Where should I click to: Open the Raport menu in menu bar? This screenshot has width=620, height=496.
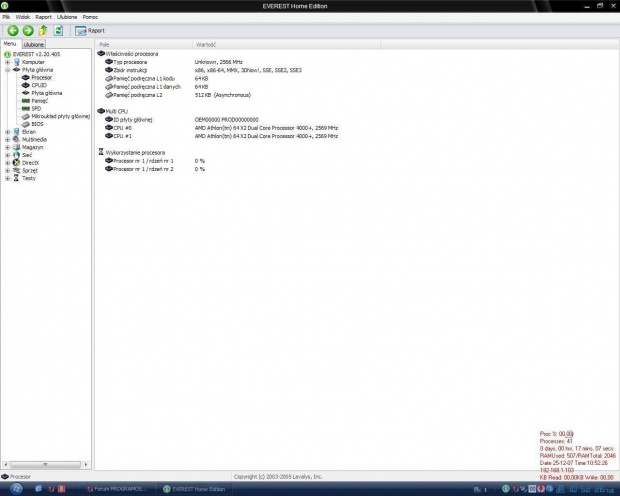tap(43, 17)
